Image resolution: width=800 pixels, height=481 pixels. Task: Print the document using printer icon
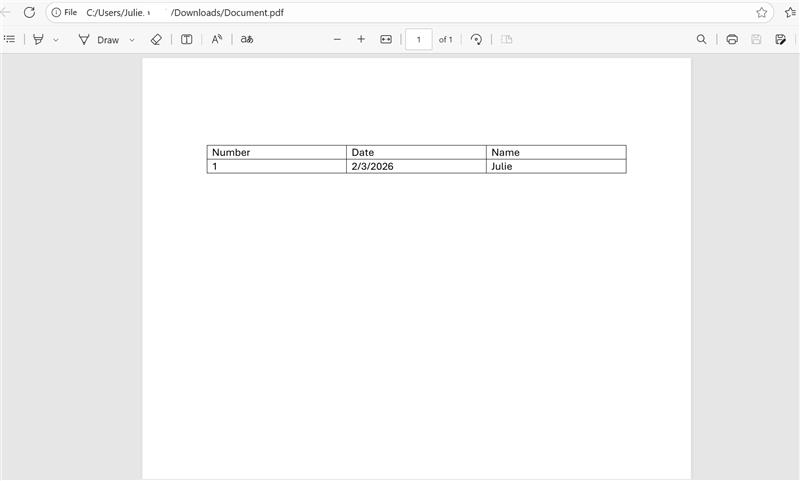732,39
